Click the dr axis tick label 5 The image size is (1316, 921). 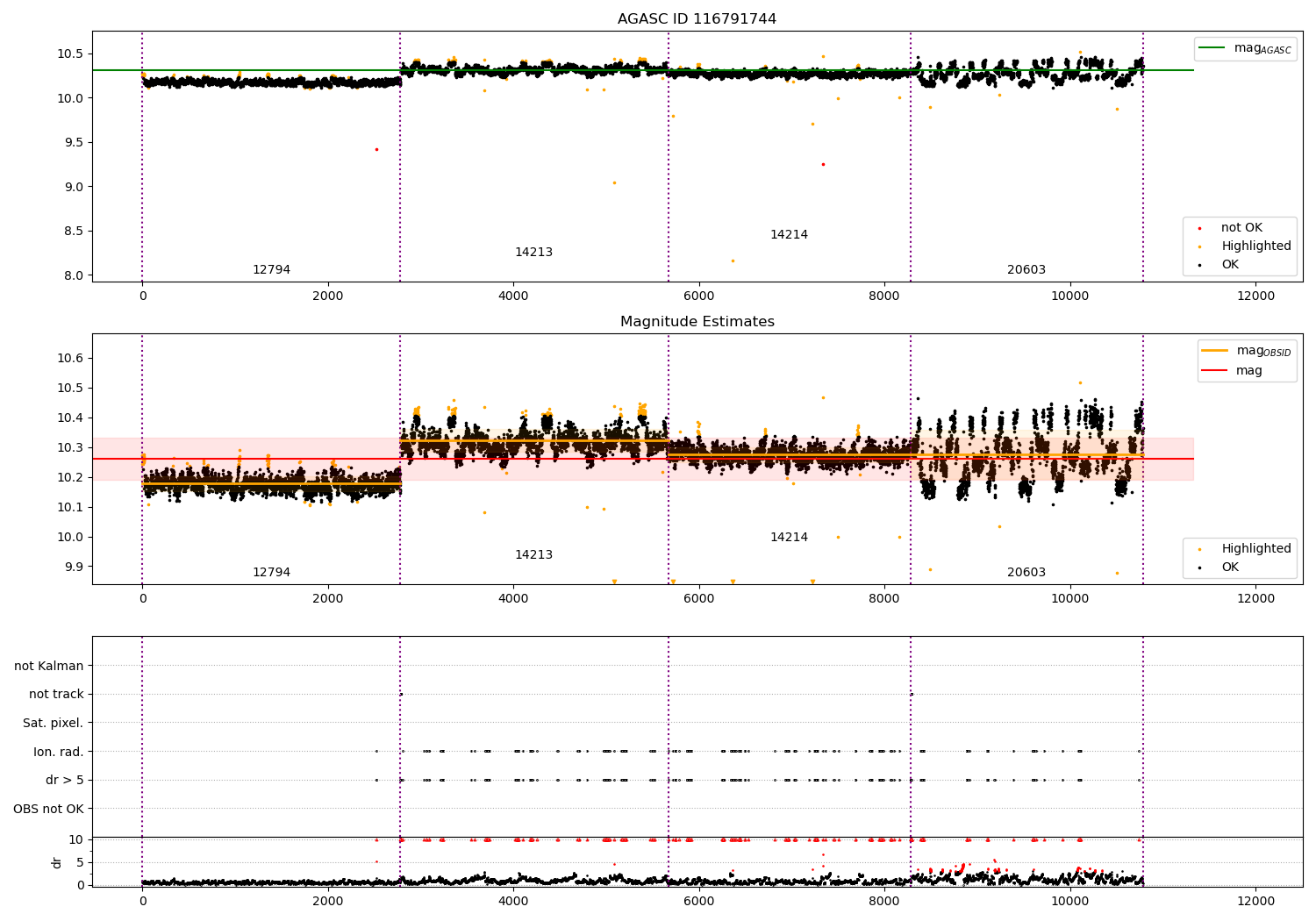[80, 863]
